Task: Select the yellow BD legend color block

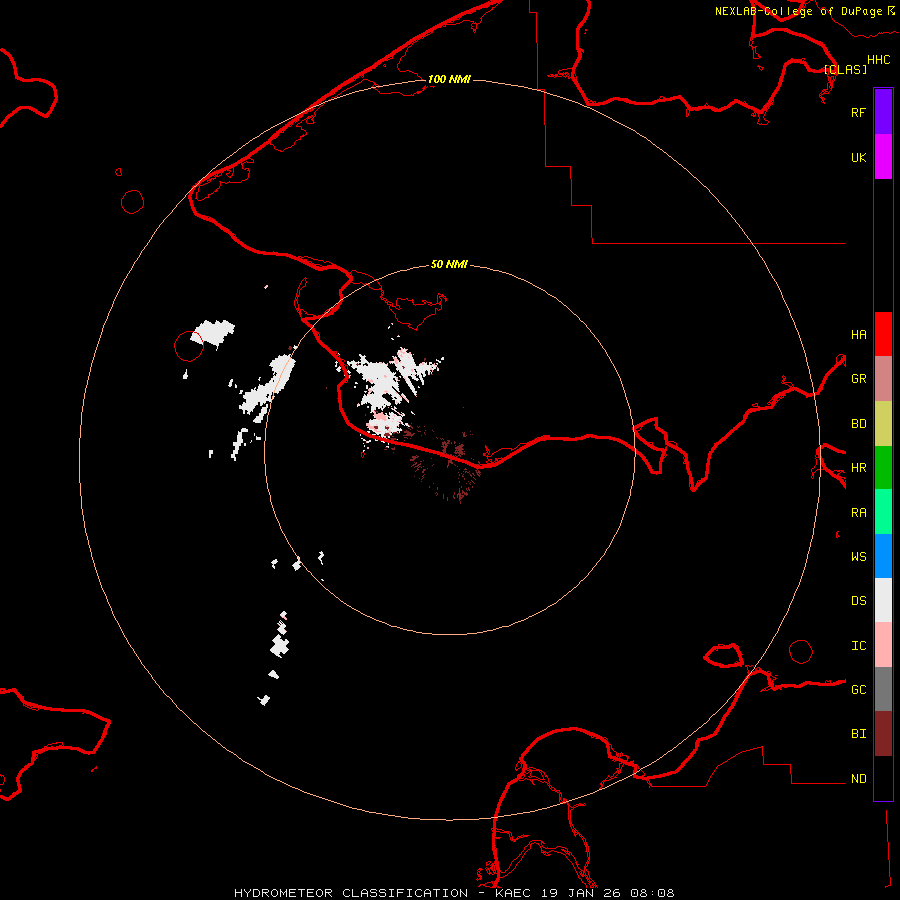Action: (883, 424)
